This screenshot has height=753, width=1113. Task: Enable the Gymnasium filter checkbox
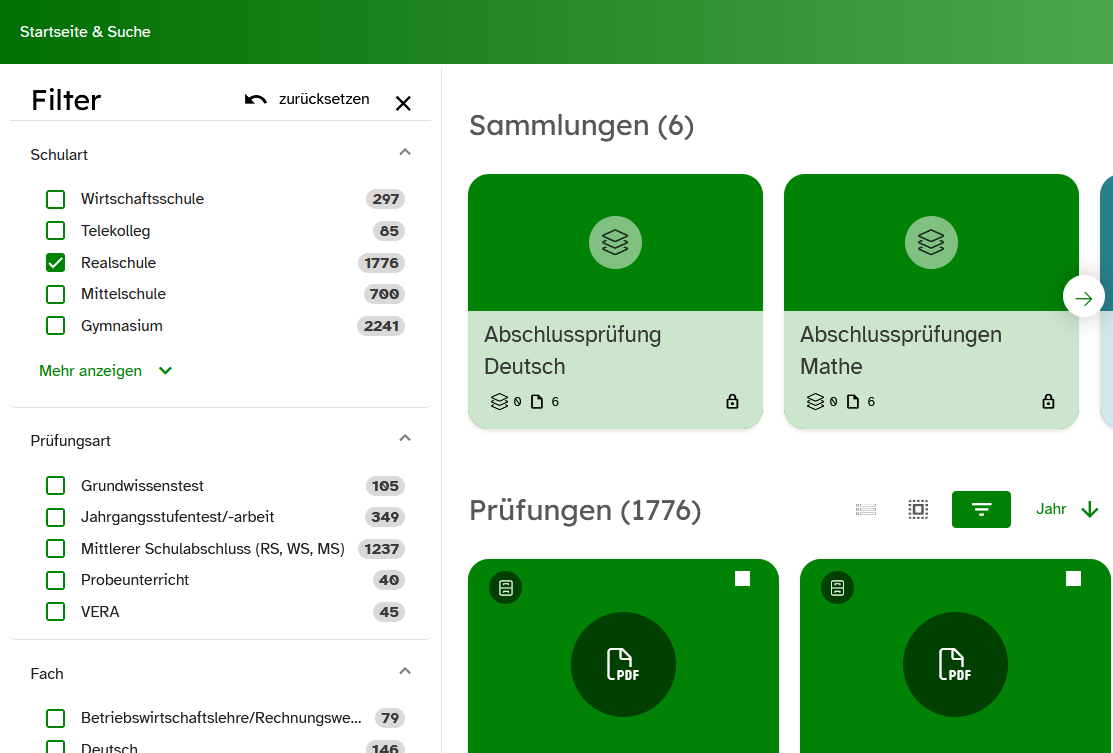(56, 326)
